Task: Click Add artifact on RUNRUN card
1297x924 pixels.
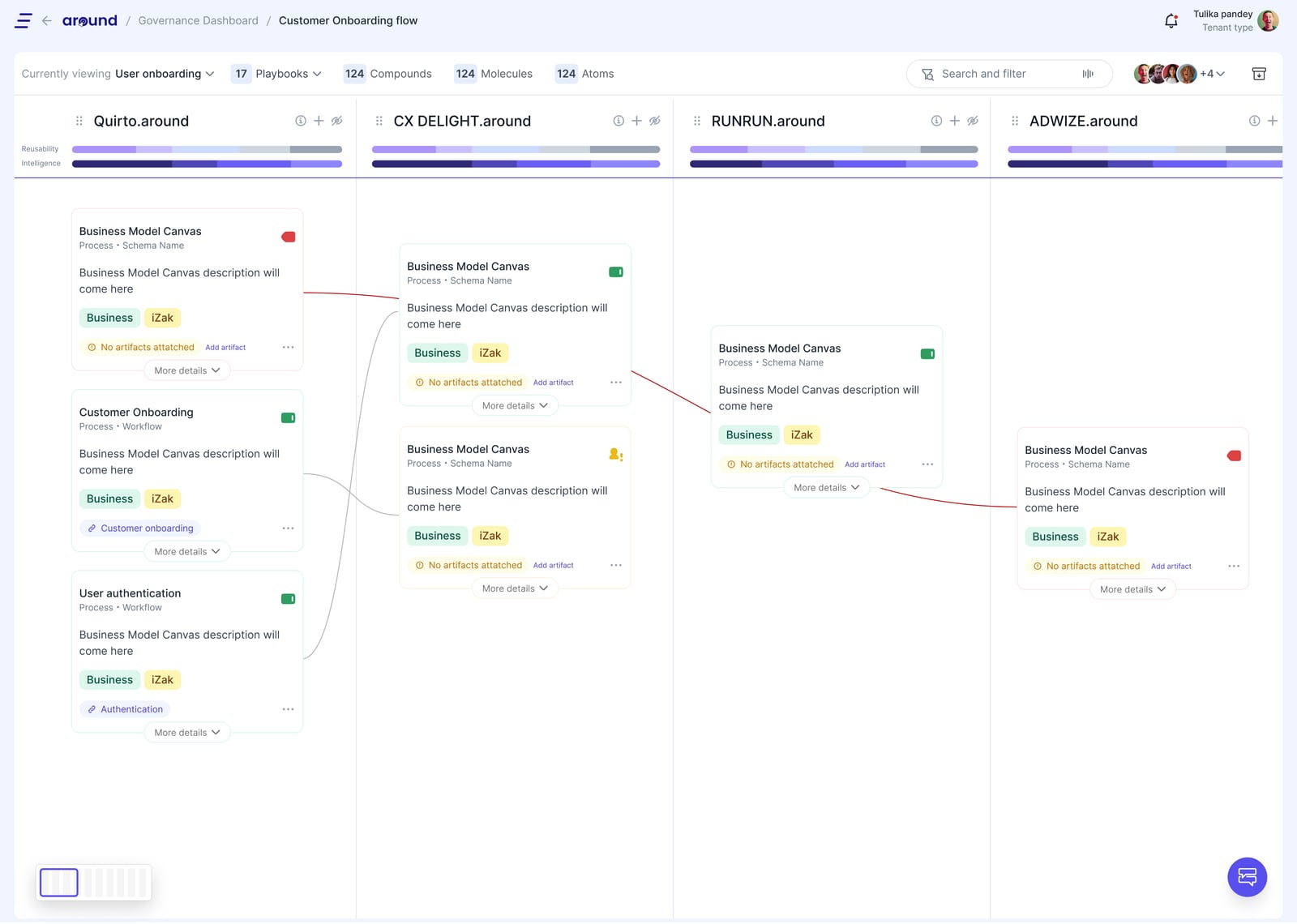Action: tap(865, 464)
